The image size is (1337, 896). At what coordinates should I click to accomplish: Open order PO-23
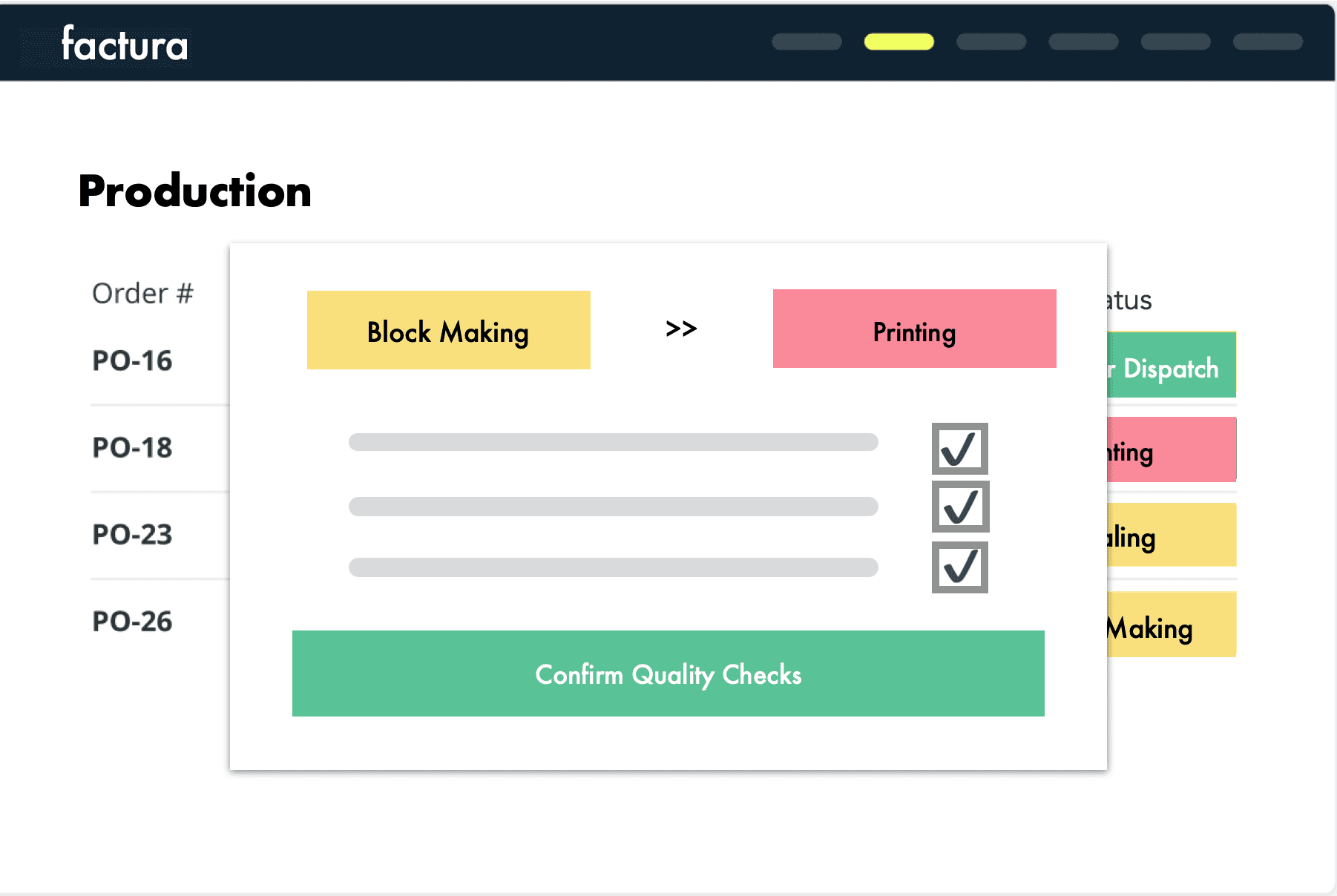pyautogui.click(x=132, y=535)
